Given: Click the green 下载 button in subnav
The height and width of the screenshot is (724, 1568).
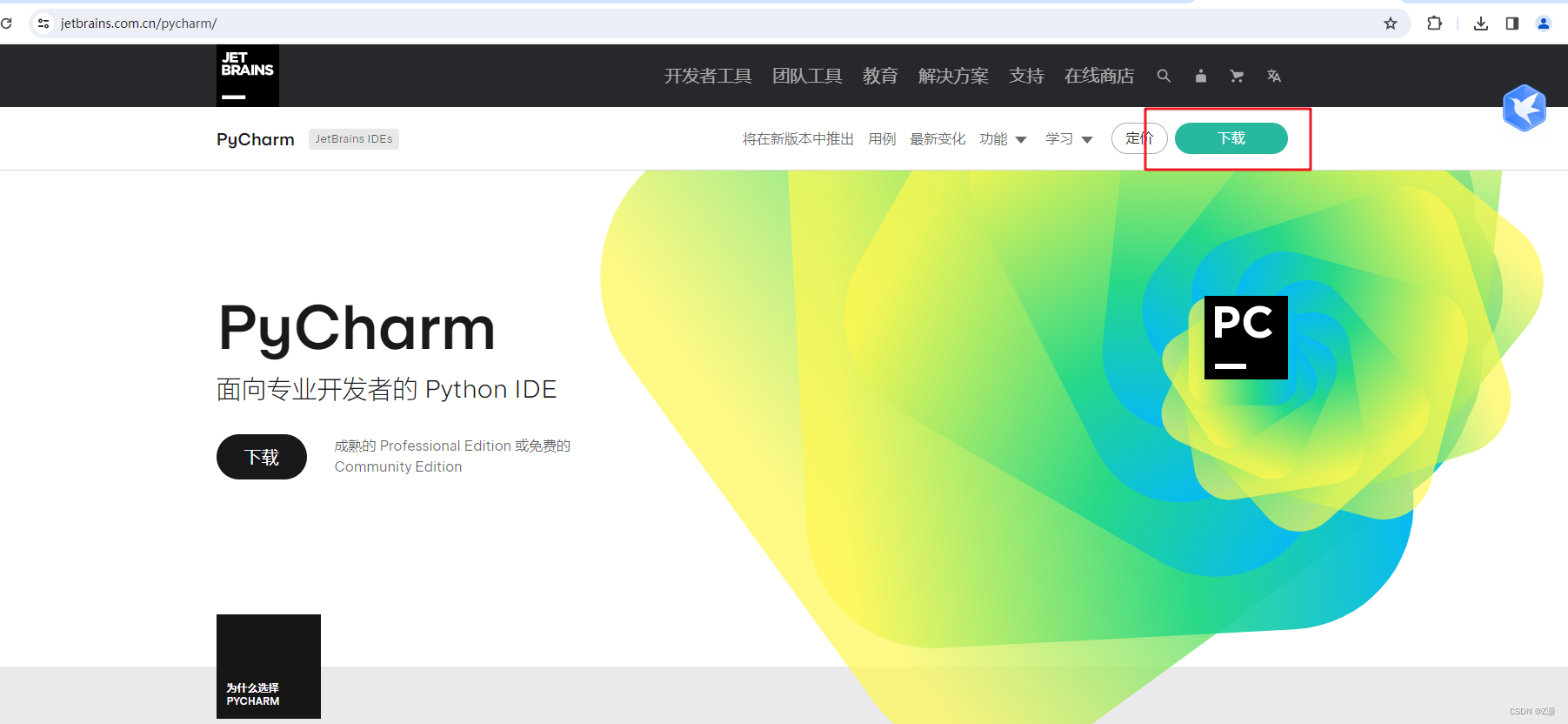Looking at the screenshot, I should click(1231, 138).
